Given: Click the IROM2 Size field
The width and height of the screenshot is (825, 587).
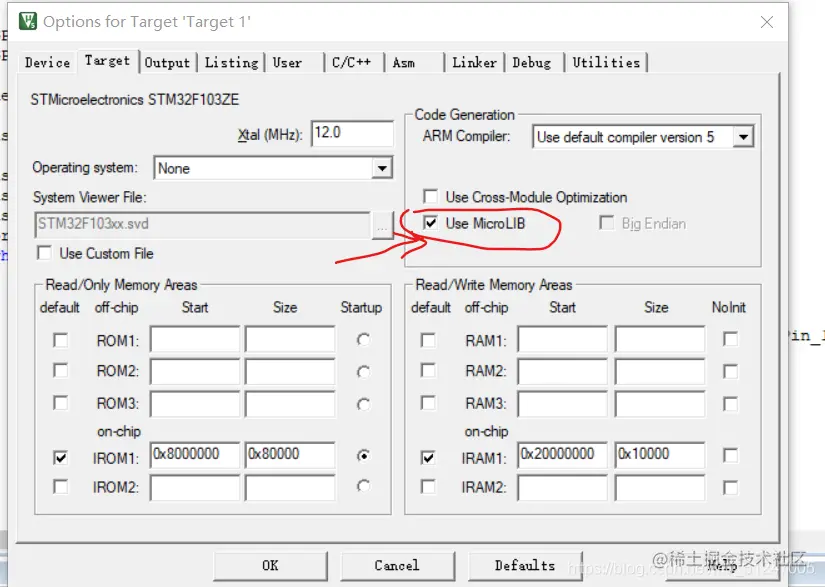Looking at the screenshot, I should [x=290, y=488].
